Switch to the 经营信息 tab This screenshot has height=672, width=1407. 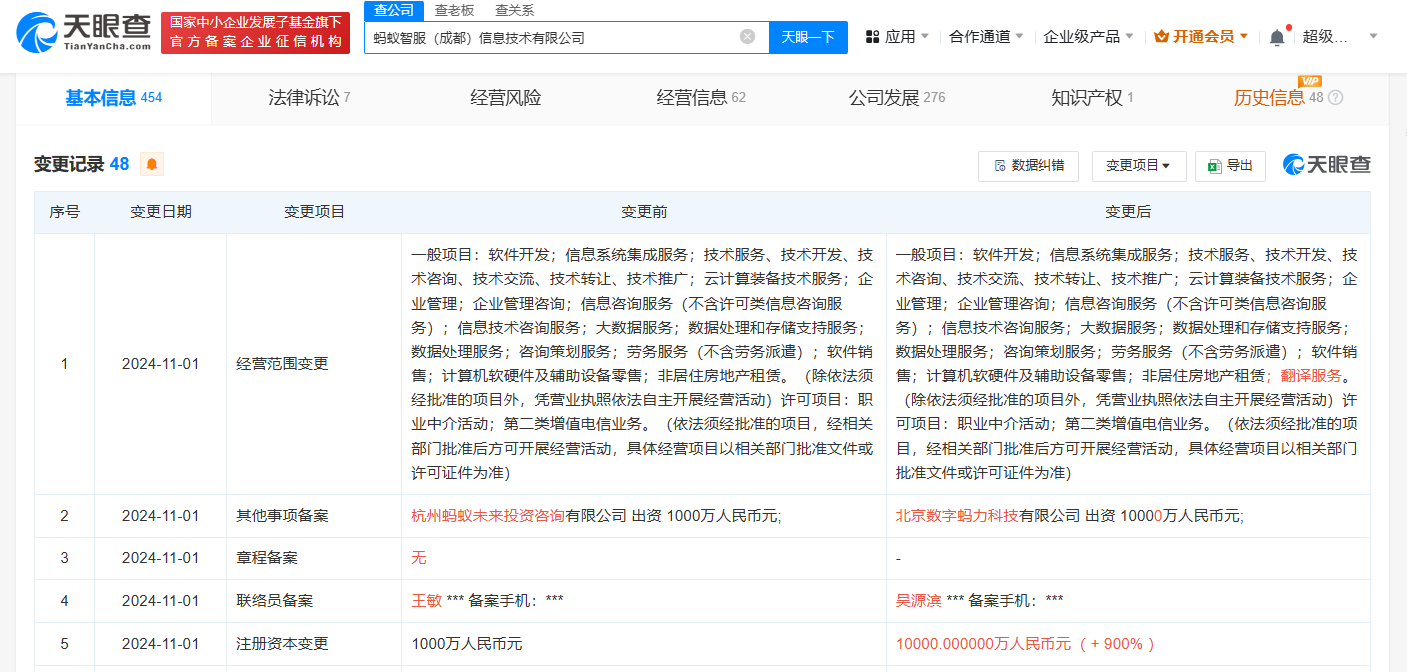pyautogui.click(x=701, y=98)
